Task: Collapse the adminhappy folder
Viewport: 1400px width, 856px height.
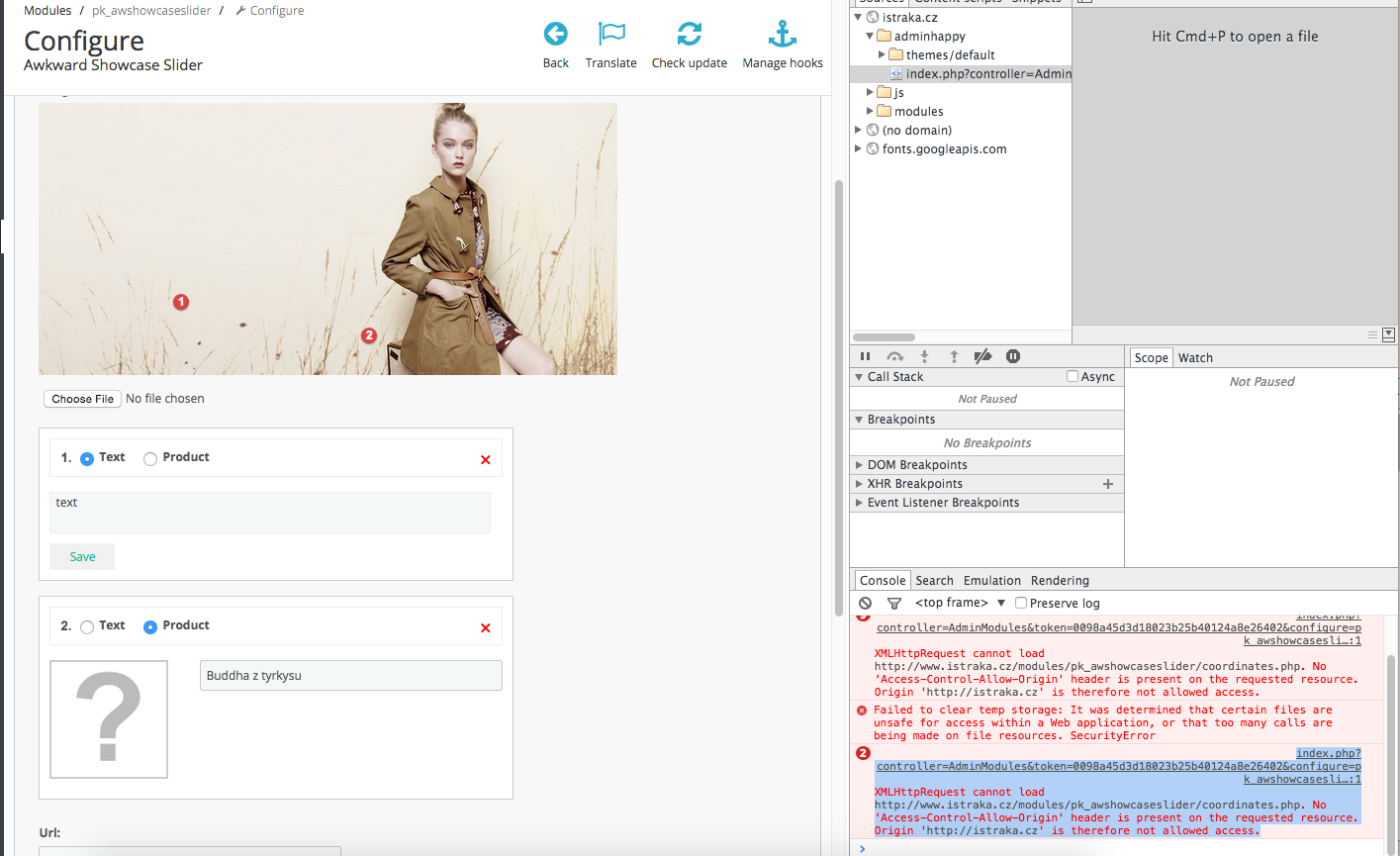Action: click(x=870, y=36)
